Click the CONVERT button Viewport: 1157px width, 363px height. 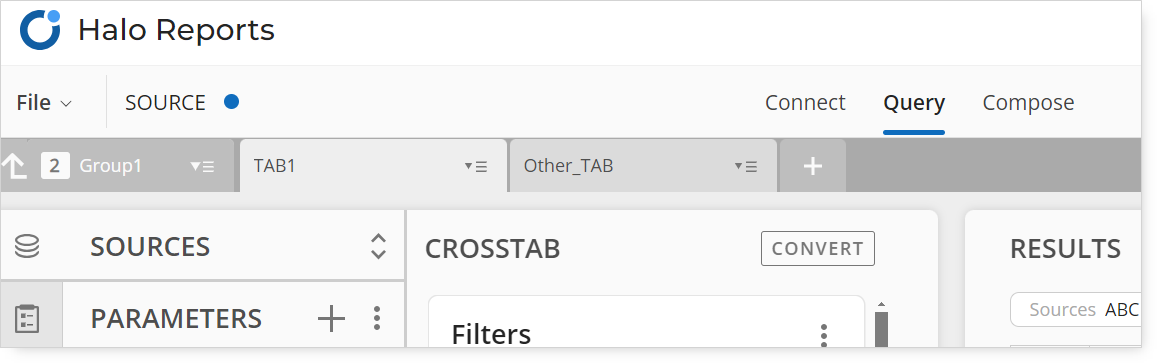[818, 249]
